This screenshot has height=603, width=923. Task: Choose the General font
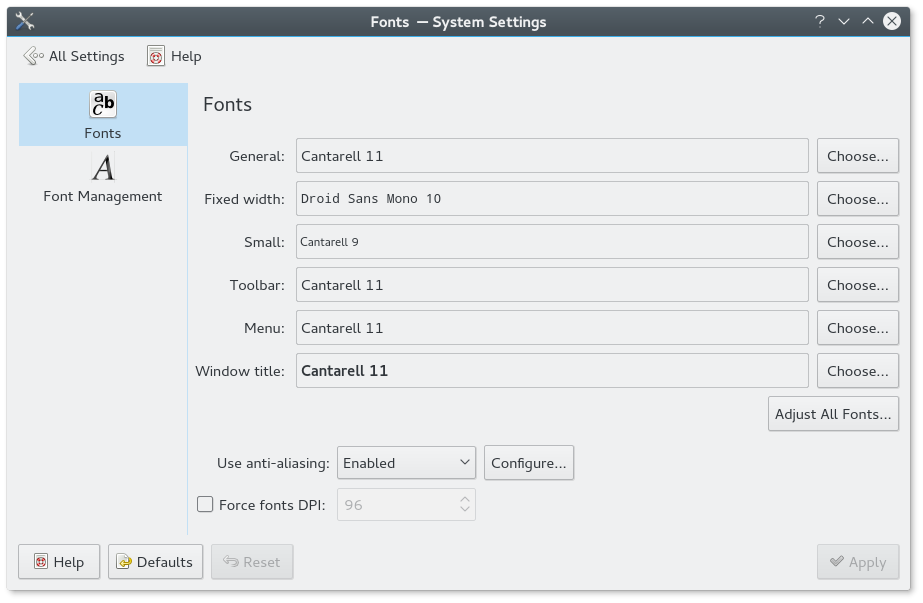click(858, 156)
